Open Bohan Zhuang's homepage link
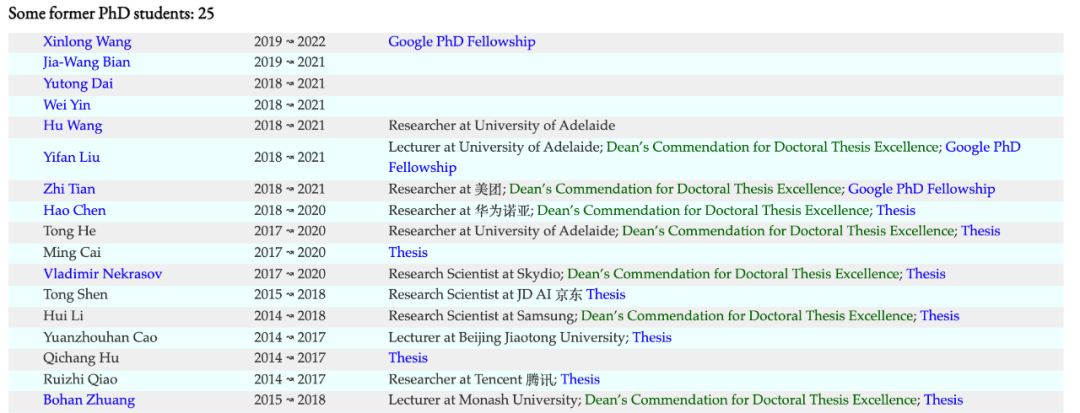The image size is (1080, 413). tap(89, 400)
